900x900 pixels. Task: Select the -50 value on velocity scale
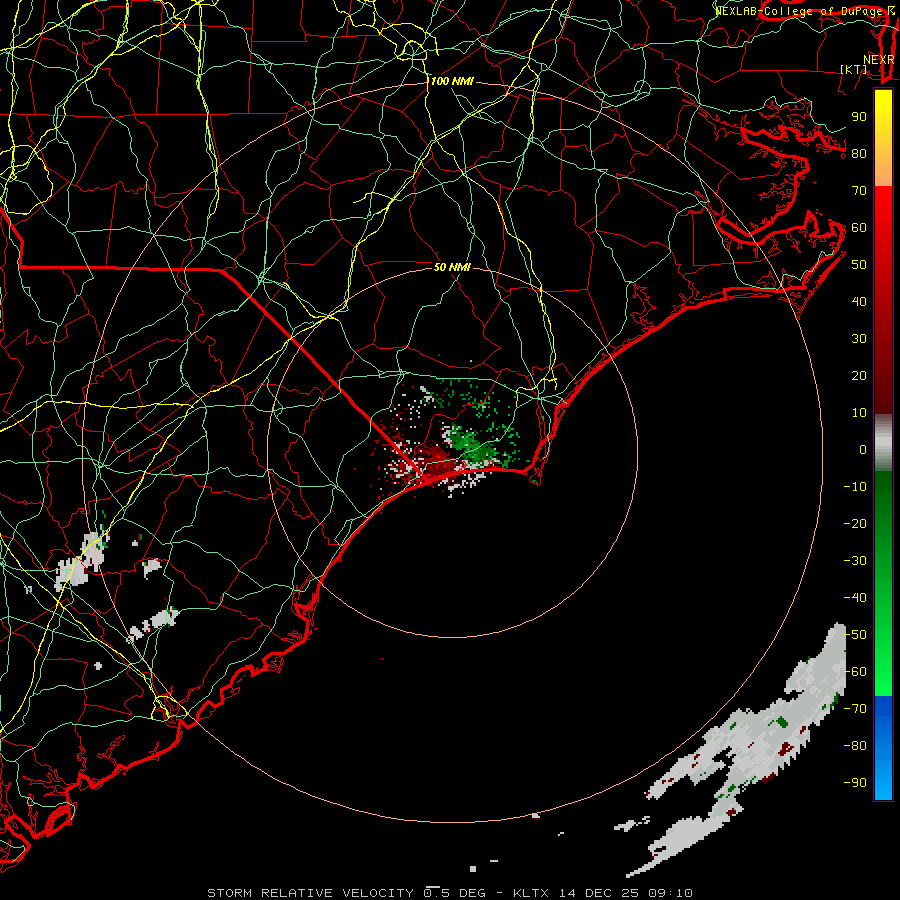tap(855, 635)
